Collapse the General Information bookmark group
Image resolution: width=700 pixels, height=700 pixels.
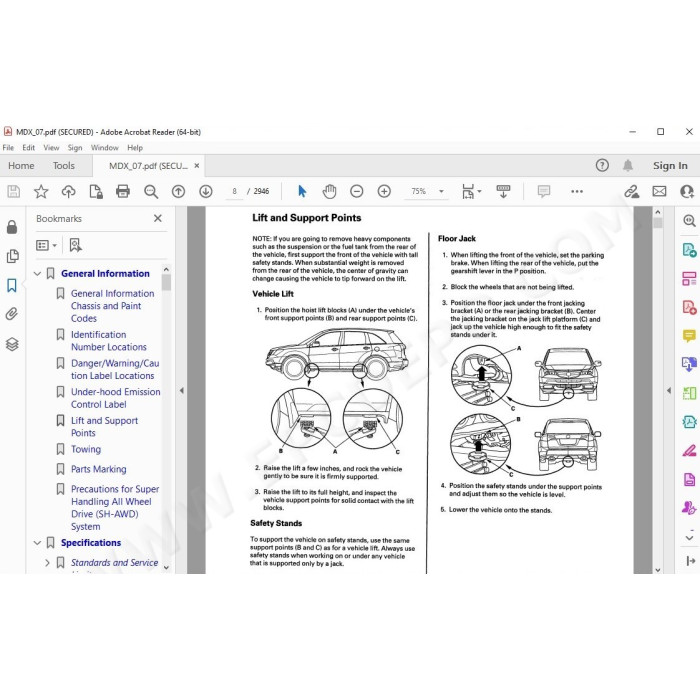(x=38, y=274)
